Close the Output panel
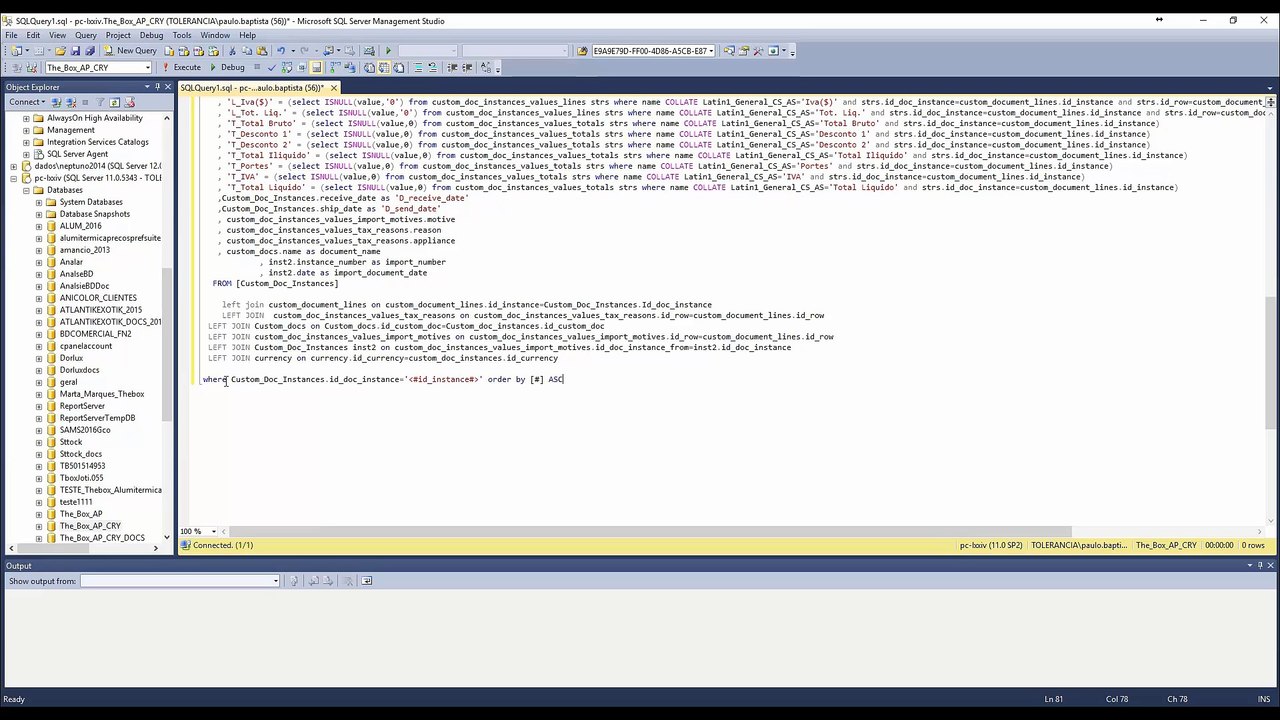1280x720 pixels. (x=1270, y=566)
